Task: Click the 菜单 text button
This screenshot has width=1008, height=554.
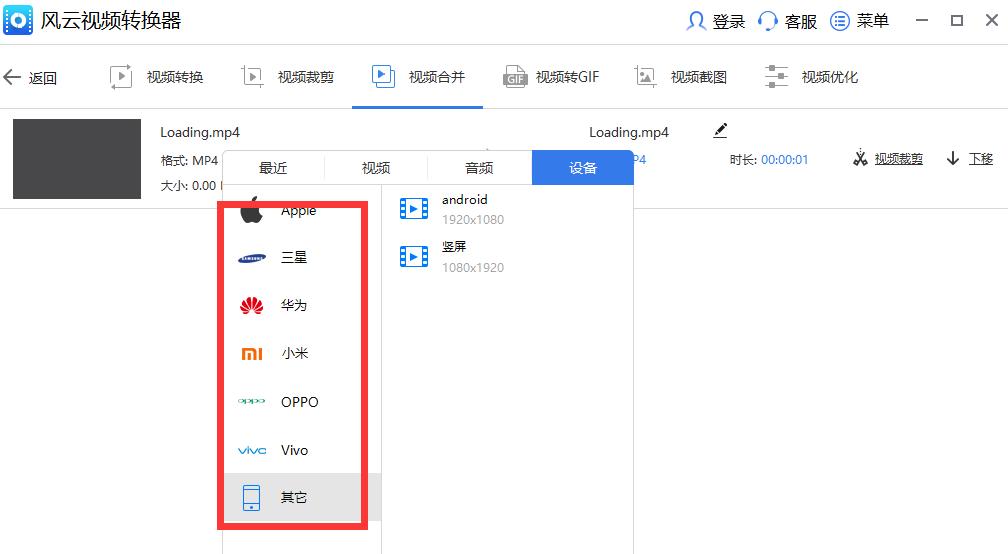Action: (873, 21)
